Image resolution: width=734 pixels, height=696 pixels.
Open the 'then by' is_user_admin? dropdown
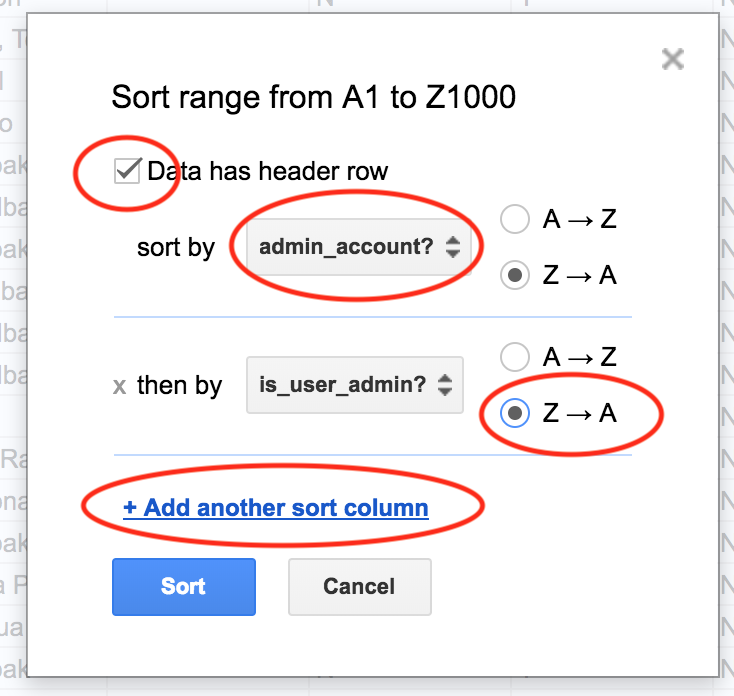[355, 385]
